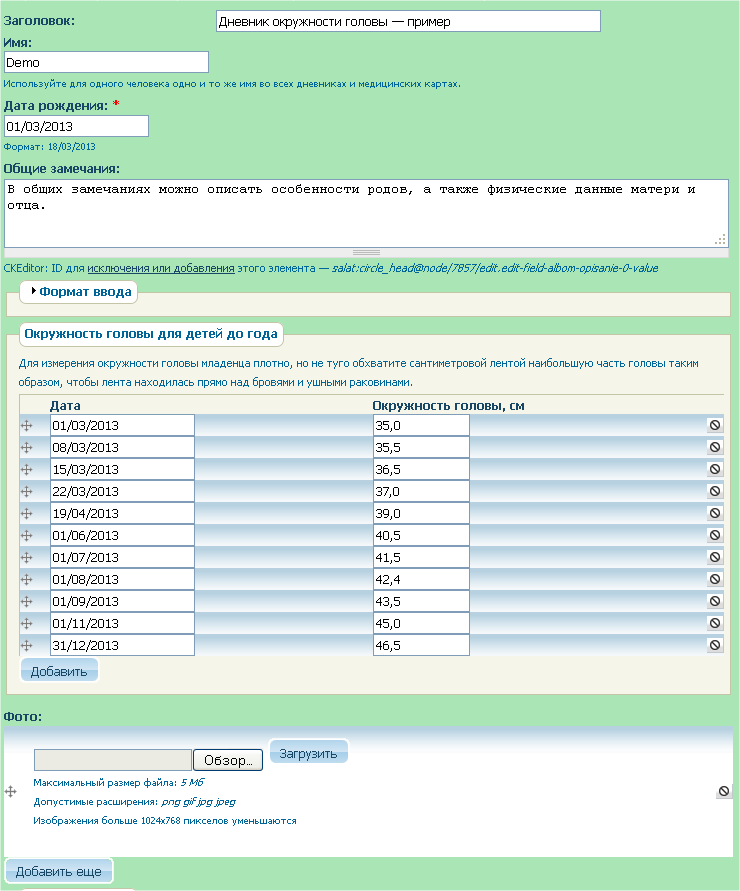740x891 pixels.
Task: Focus the Имя field containing Demo
Action: (x=106, y=63)
